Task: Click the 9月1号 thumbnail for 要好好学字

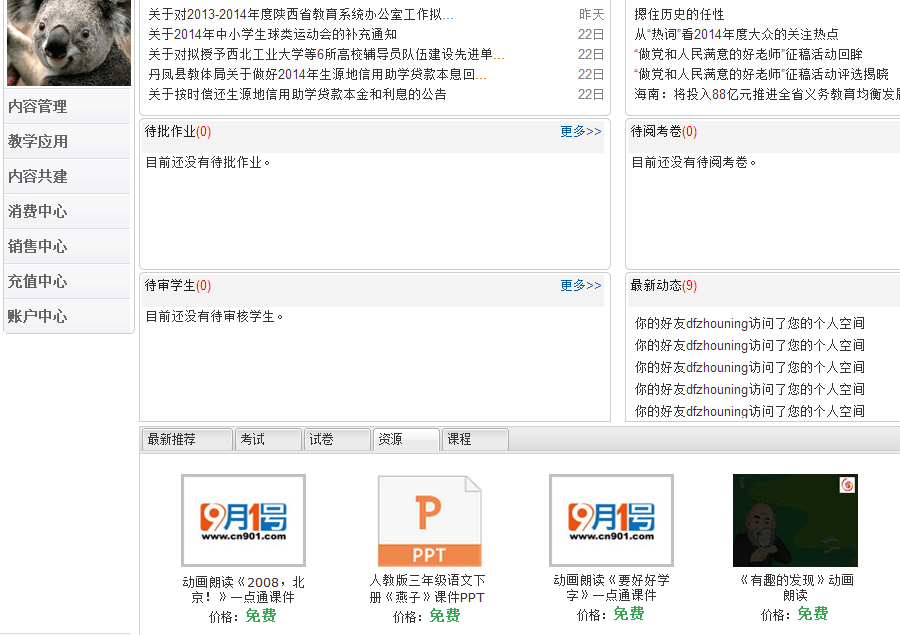Action: [x=611, y=520]
